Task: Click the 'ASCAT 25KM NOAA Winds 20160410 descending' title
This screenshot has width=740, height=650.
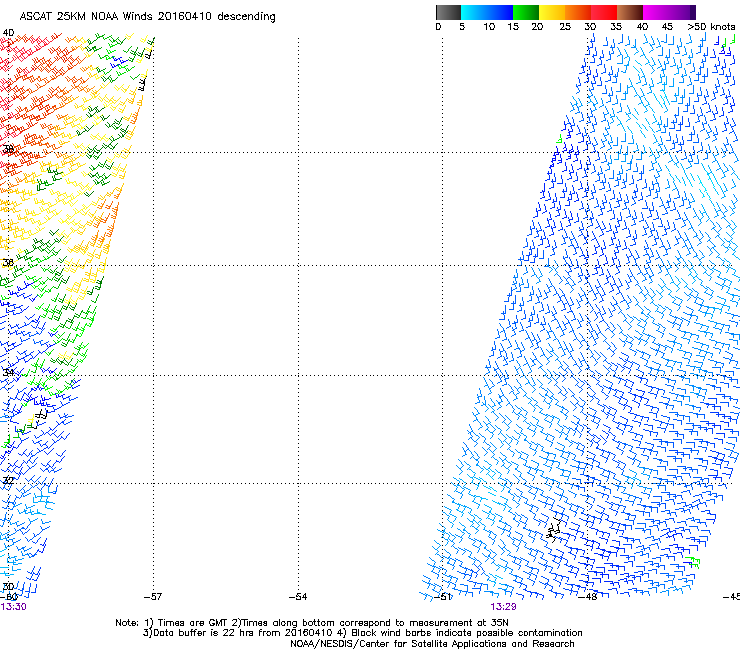Action: (x=147, y=17)
